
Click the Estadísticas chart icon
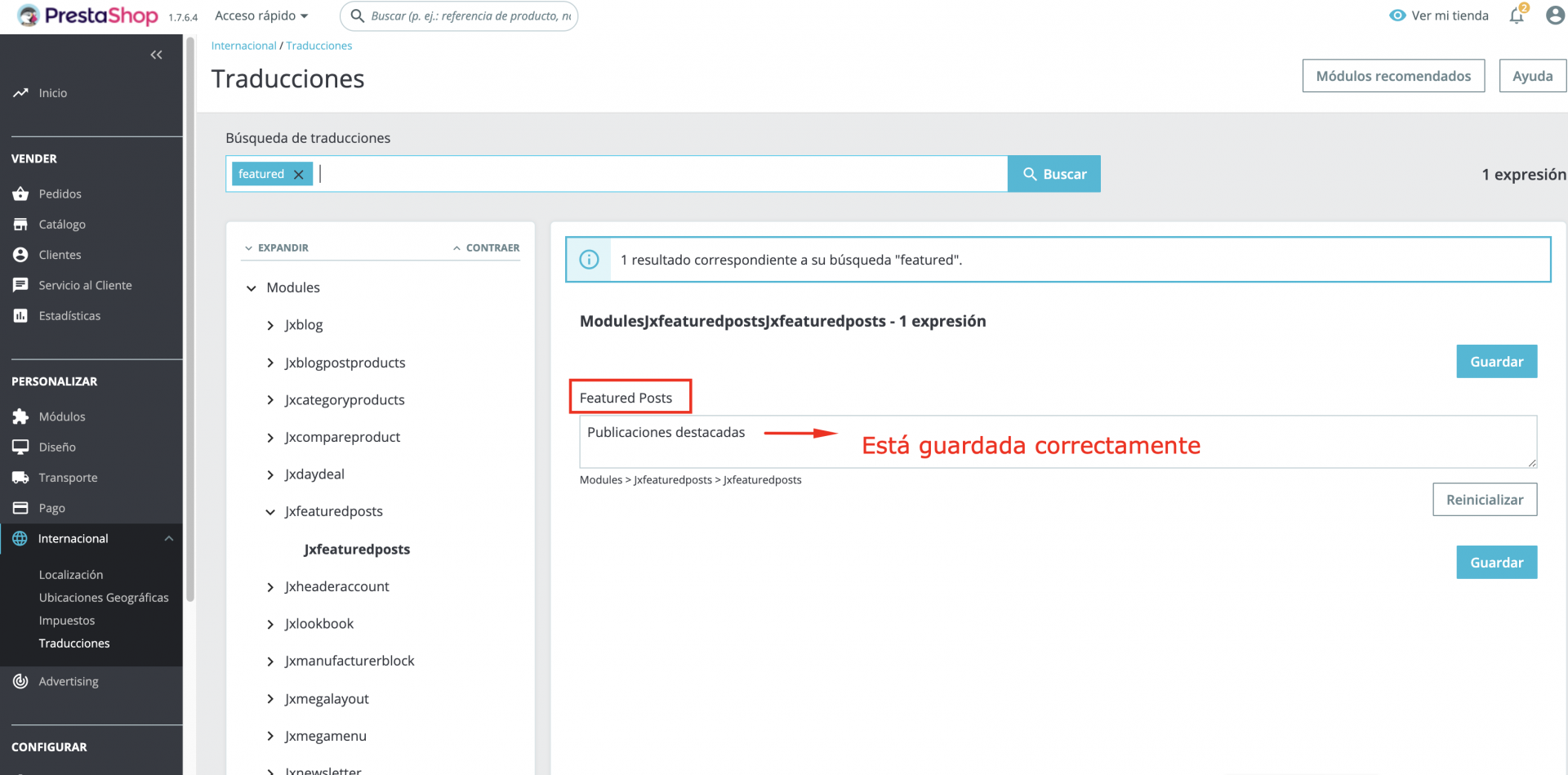[x=20, y=315]
